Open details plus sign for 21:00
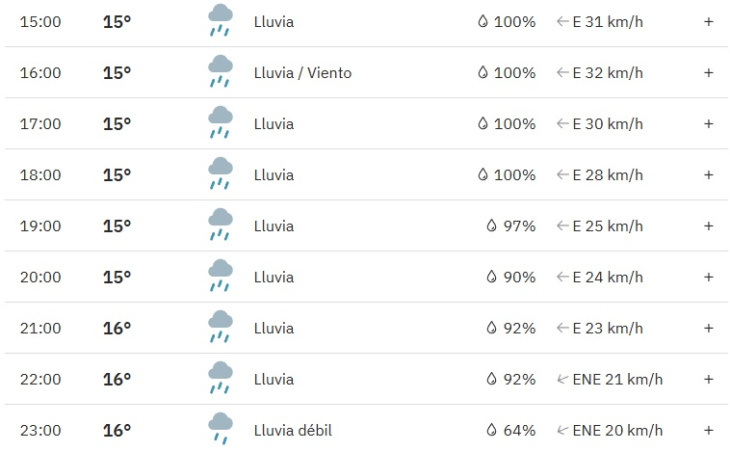The width and height of the screenshot is (730, 451). (708, 328)
